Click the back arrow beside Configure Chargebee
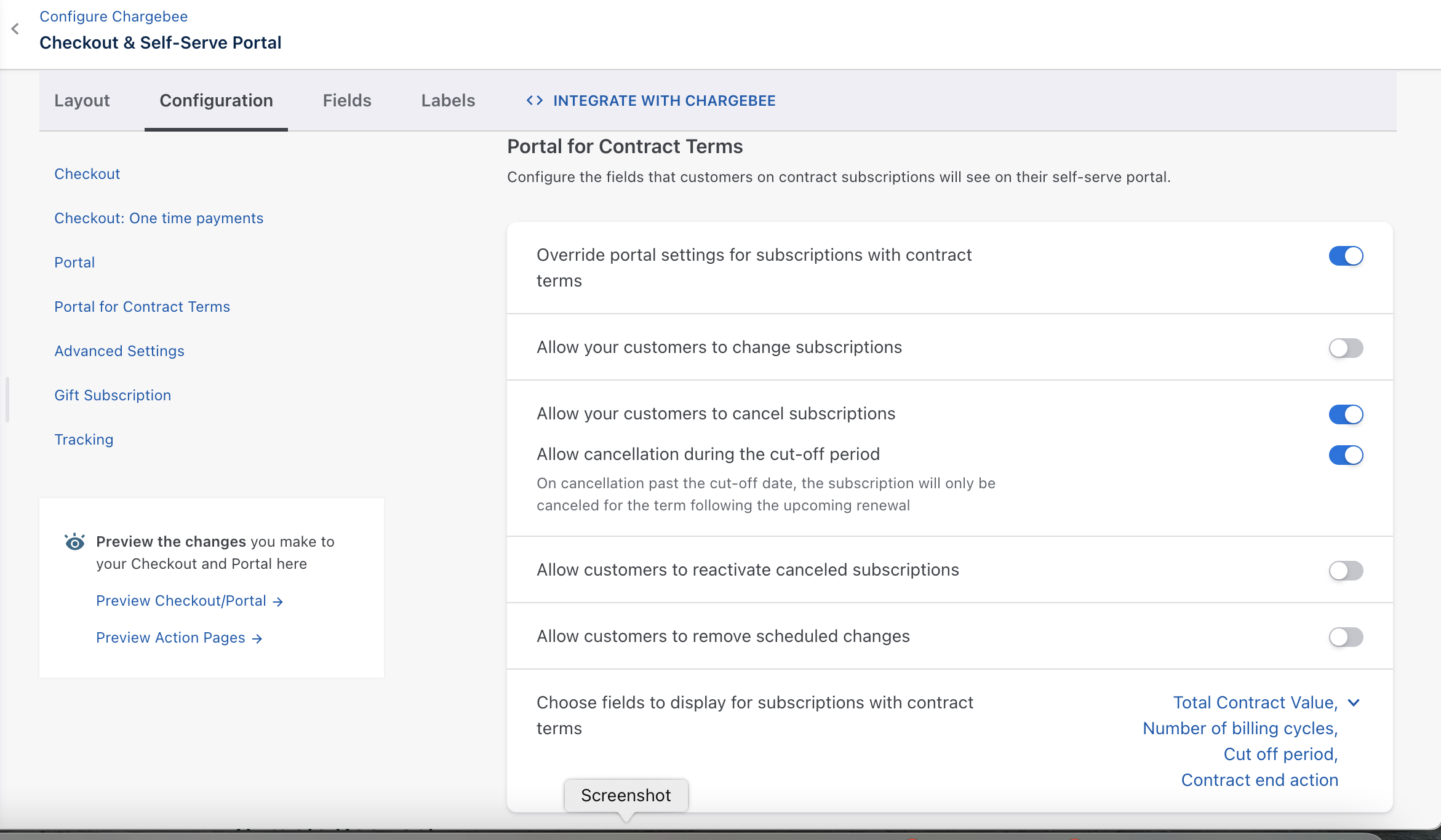The image size is (1441, 840). [15, 29]
